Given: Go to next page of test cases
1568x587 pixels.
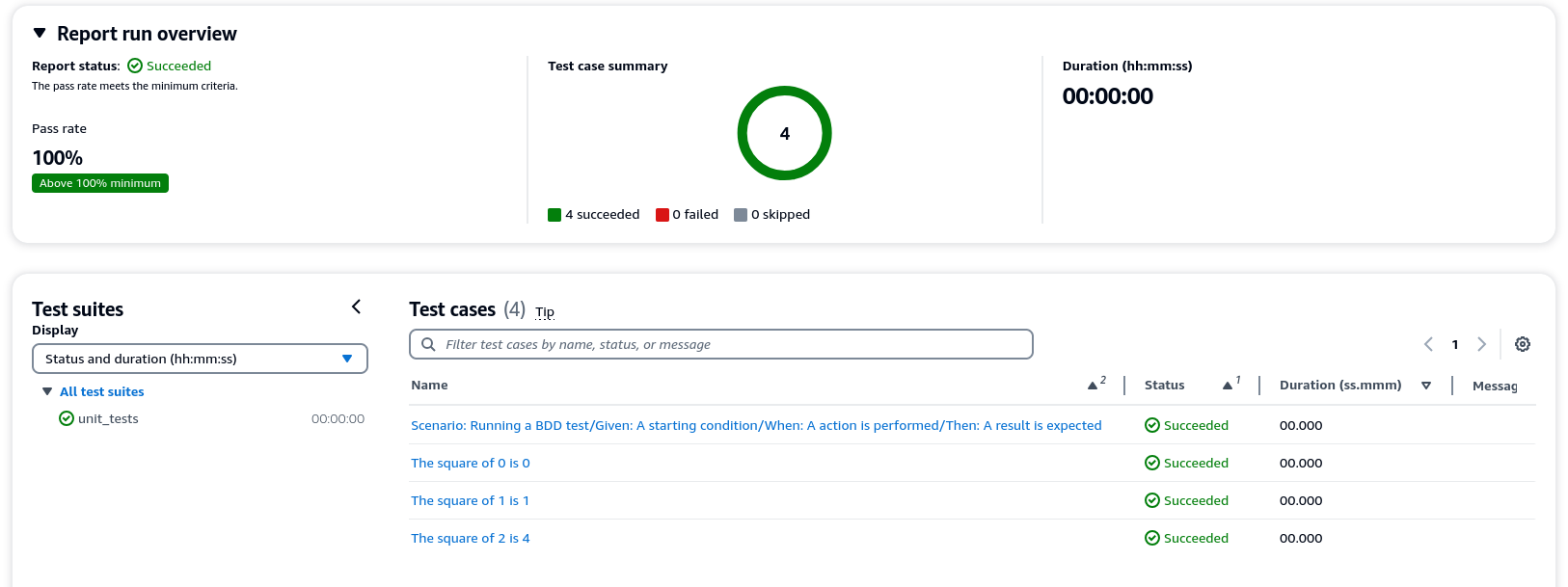Looking at the screenshot, I should point(1482,344).
